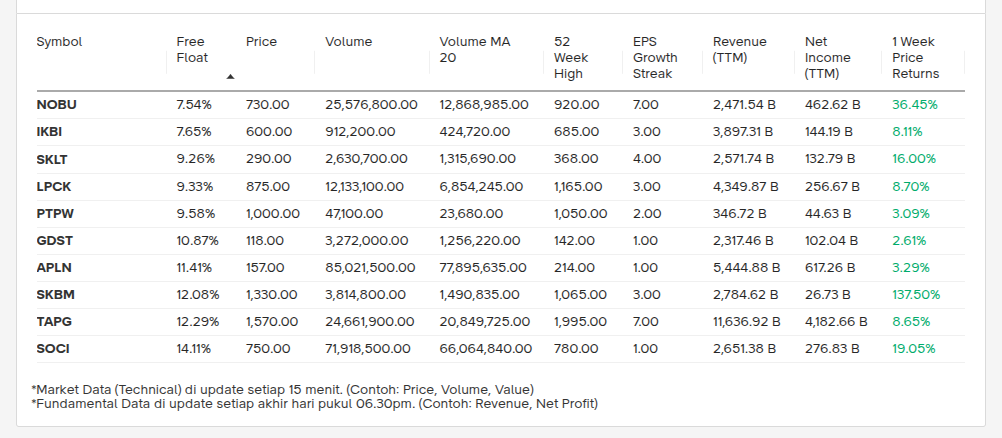Click the TAPG symbol
Image resolution: width=1002 pixels, height=438 pixels.
click(x=54, y=321)
